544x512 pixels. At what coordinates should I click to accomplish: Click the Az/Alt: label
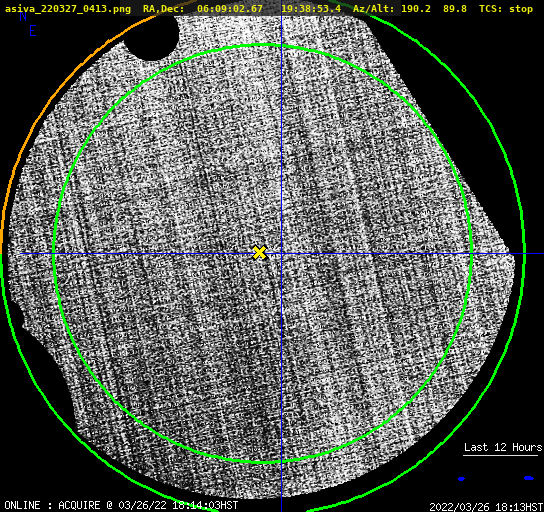pyautogui.click(x=373, y=9)
